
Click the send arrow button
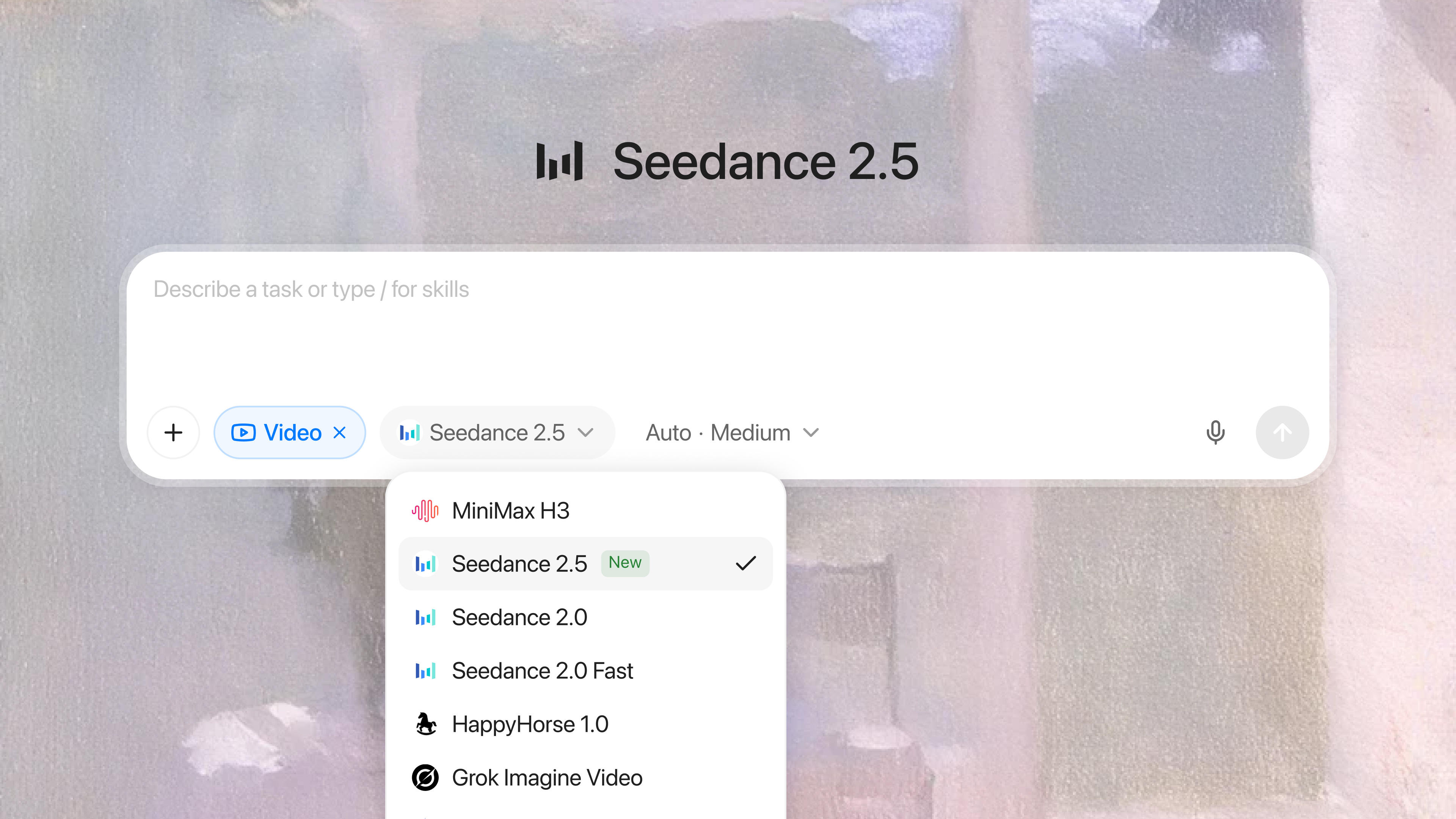(x=1282, y=433)
